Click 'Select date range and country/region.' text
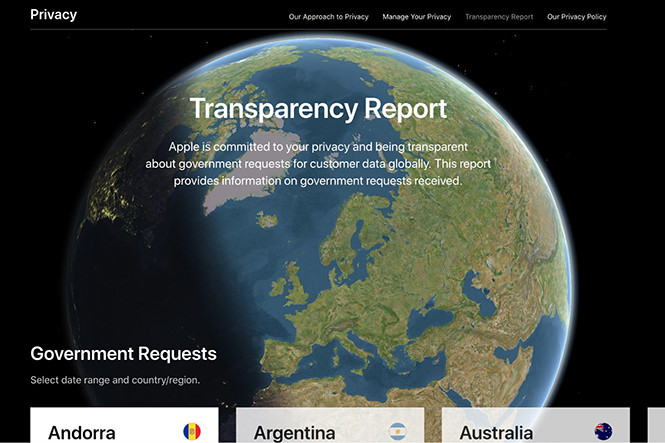 coord(115,380)
